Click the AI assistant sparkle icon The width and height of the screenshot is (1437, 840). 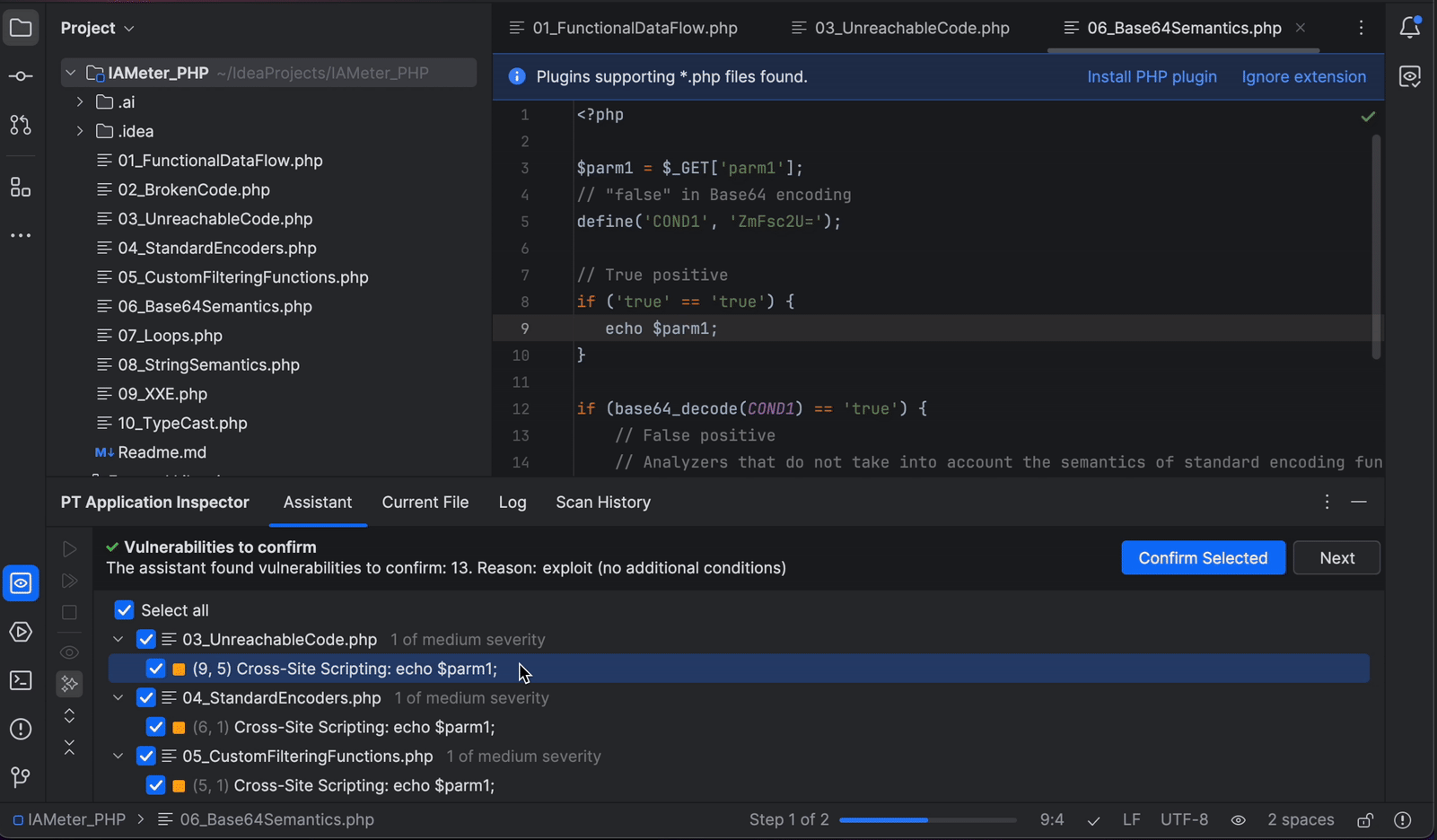69,684
